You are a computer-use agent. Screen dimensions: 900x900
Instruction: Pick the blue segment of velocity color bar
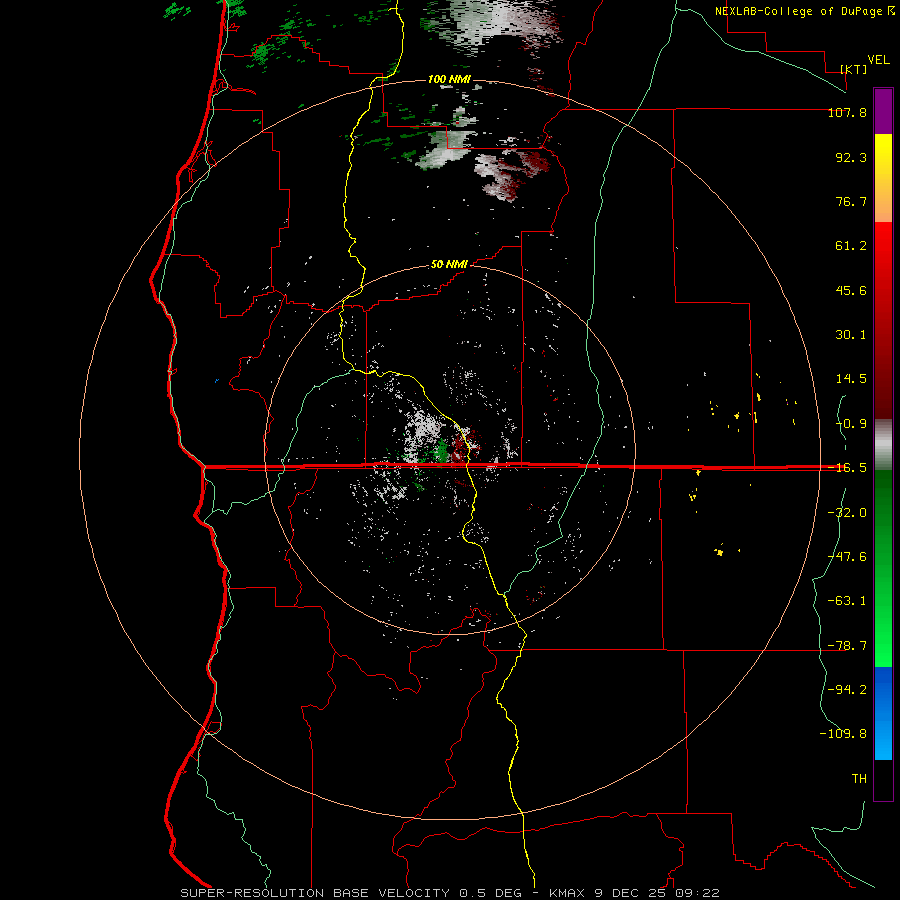point(883,713)
